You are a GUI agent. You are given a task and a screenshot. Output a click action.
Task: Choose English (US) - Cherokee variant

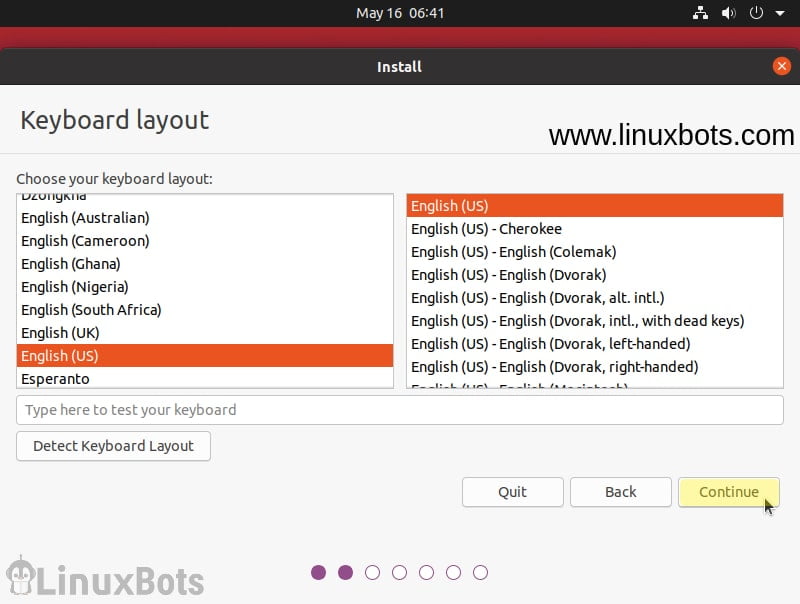coord(486,228)
